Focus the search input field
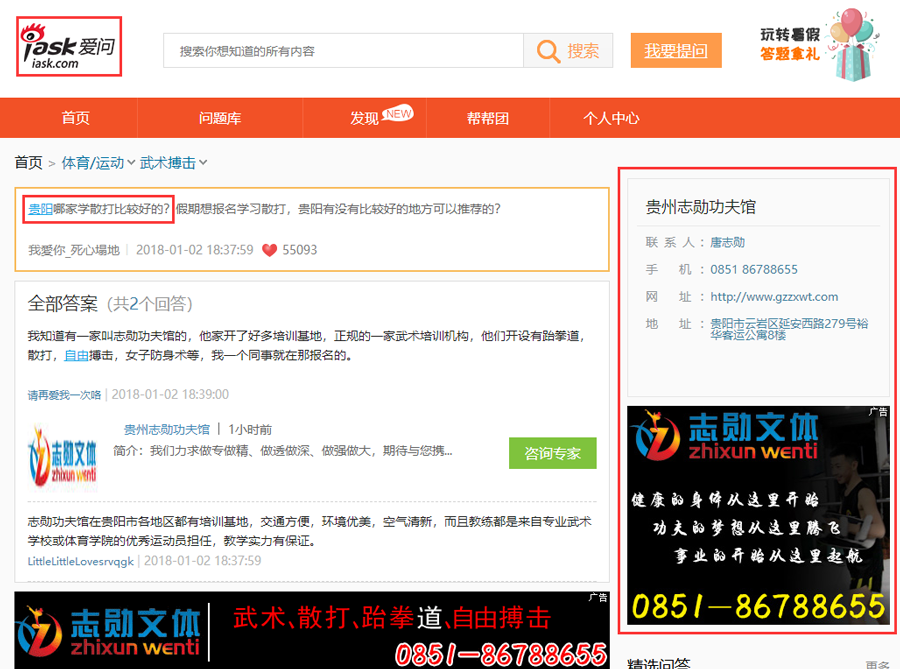Image resolution: width=900 pixels, height=669 pixels. click(x=343, y=51)
